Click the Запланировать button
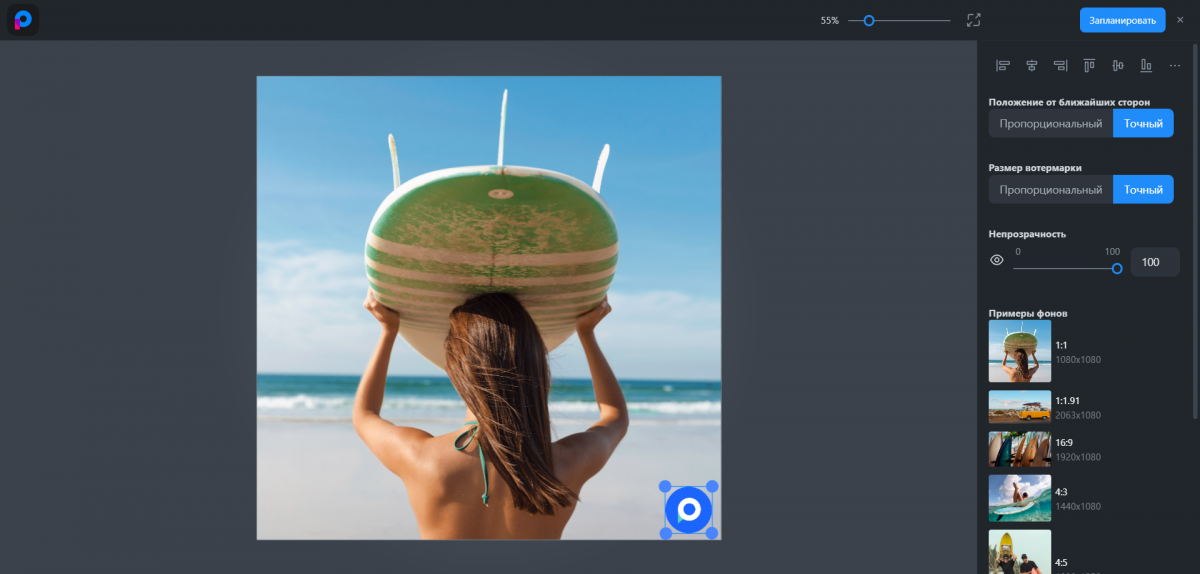 1122,20
